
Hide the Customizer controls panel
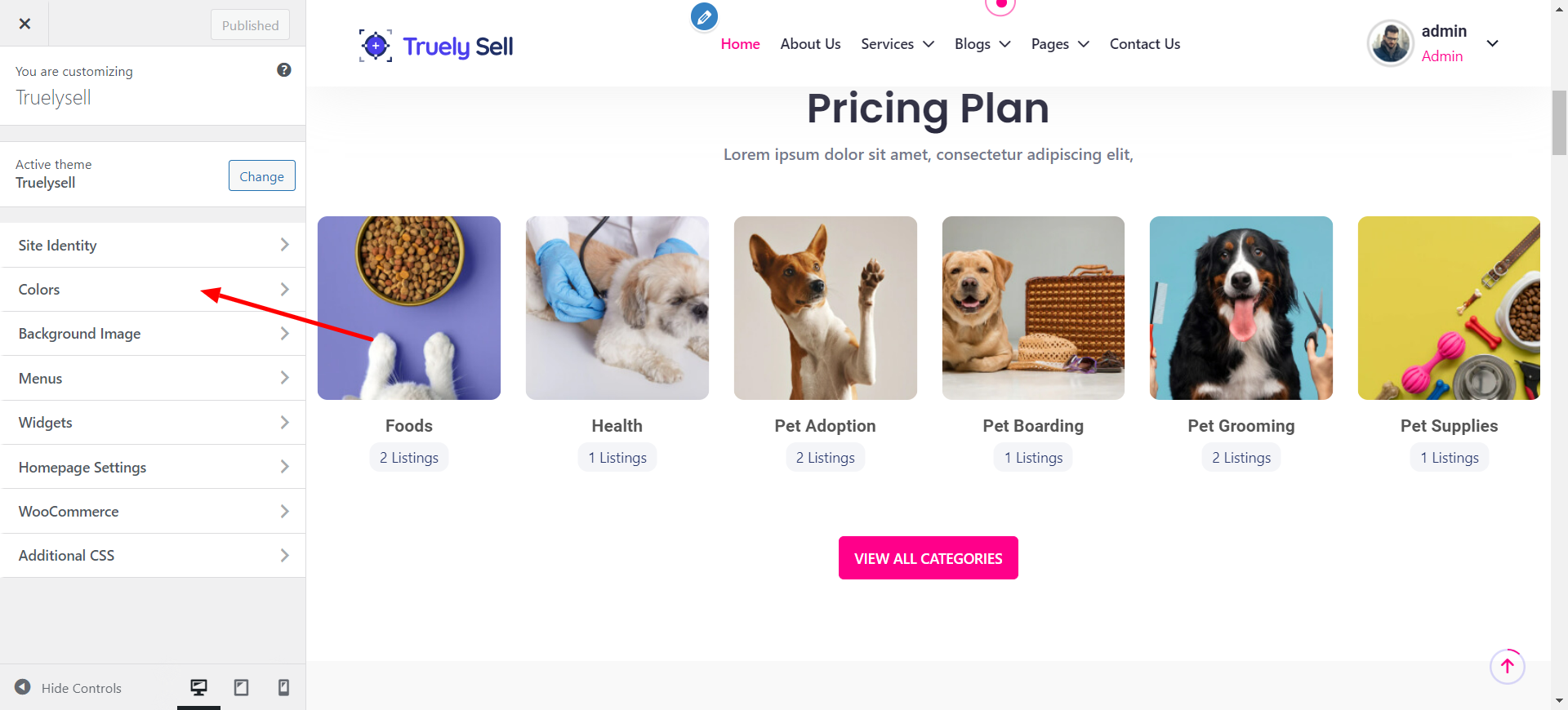68,688
